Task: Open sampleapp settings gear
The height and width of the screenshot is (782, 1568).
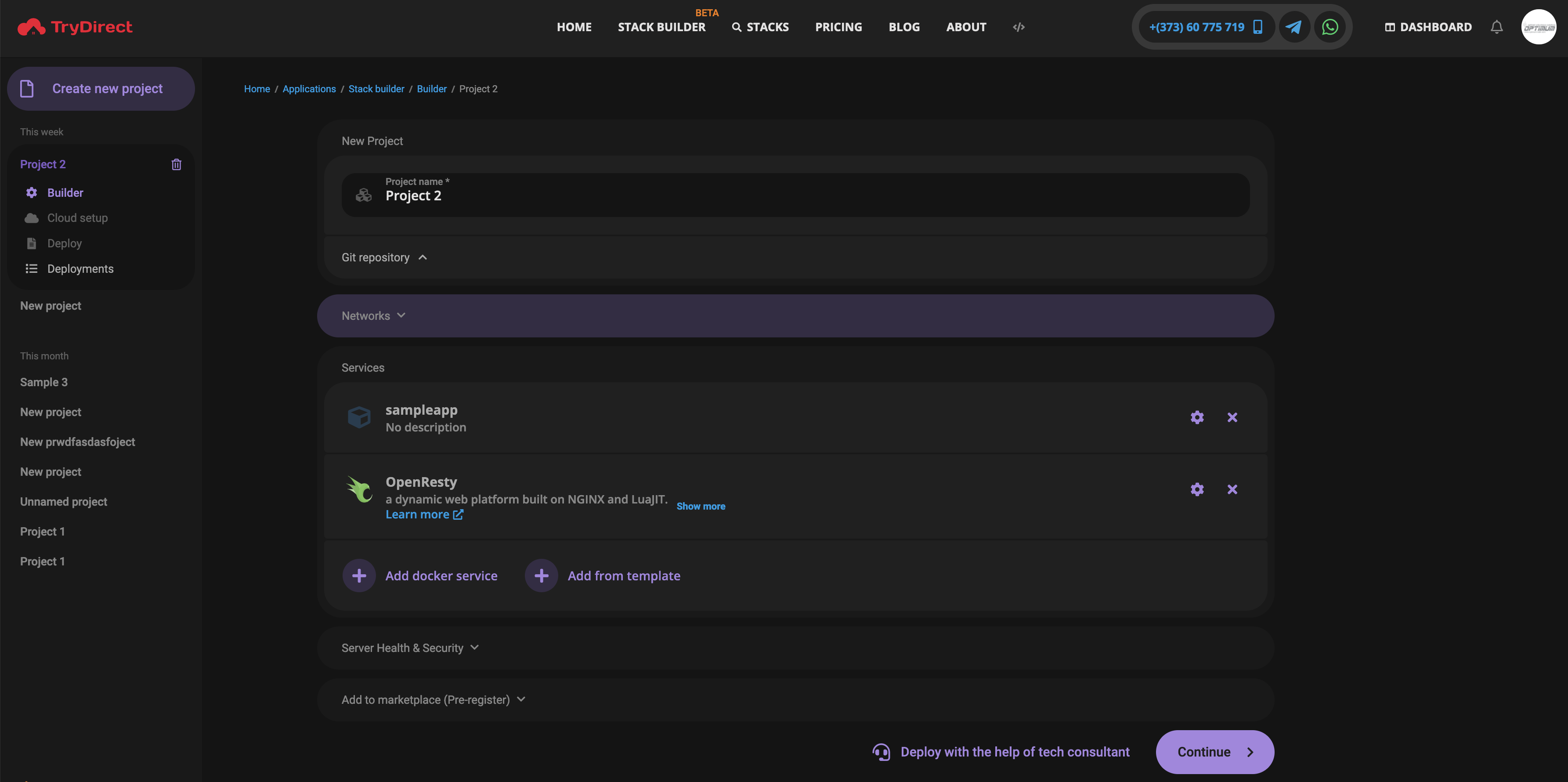Action: tap(1197, 417)
